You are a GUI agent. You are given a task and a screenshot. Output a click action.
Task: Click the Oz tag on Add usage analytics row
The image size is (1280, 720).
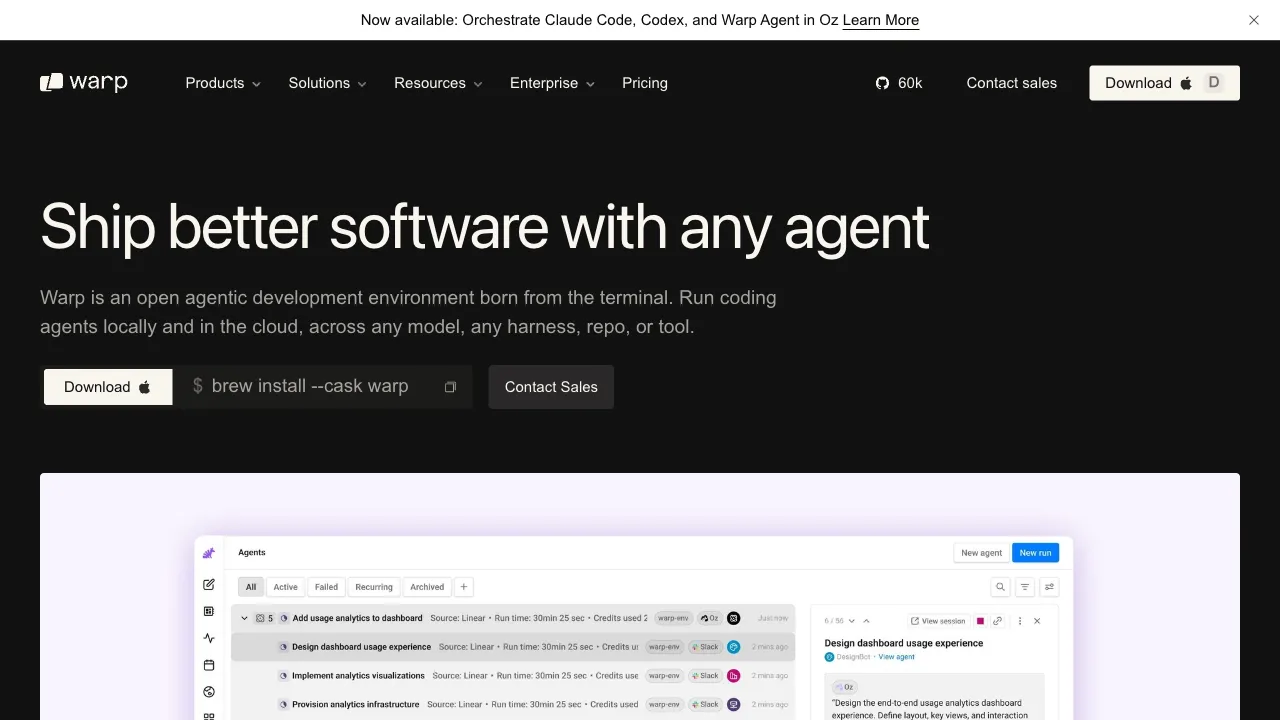(709, 618)
